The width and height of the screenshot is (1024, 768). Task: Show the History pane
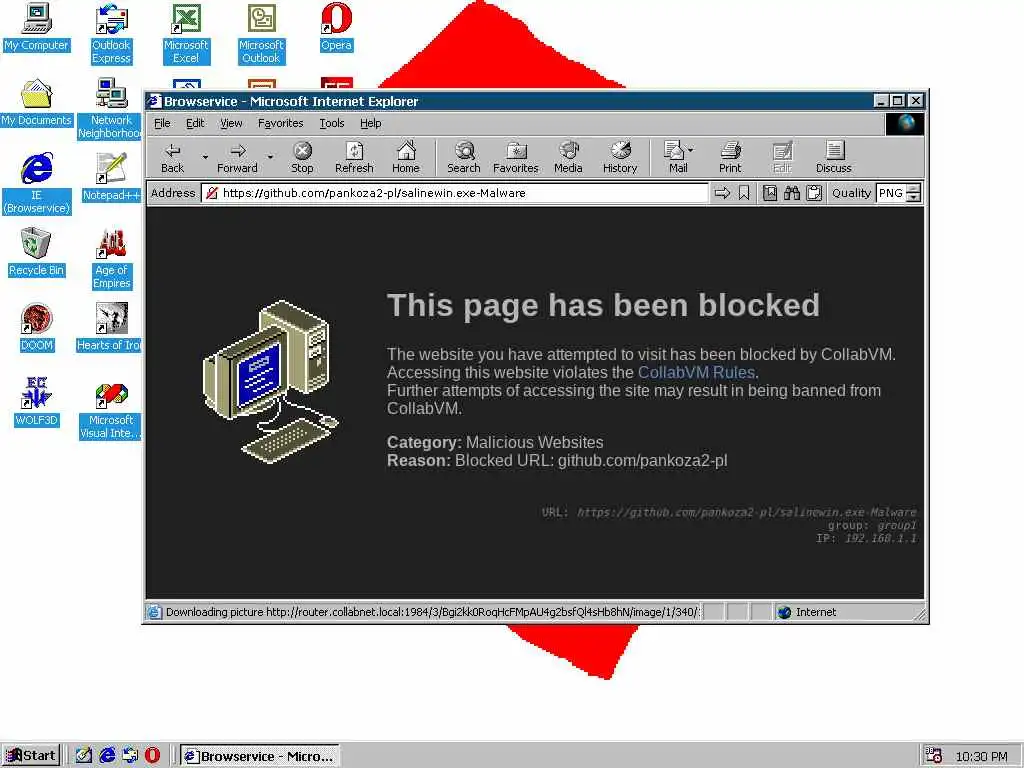620,157
